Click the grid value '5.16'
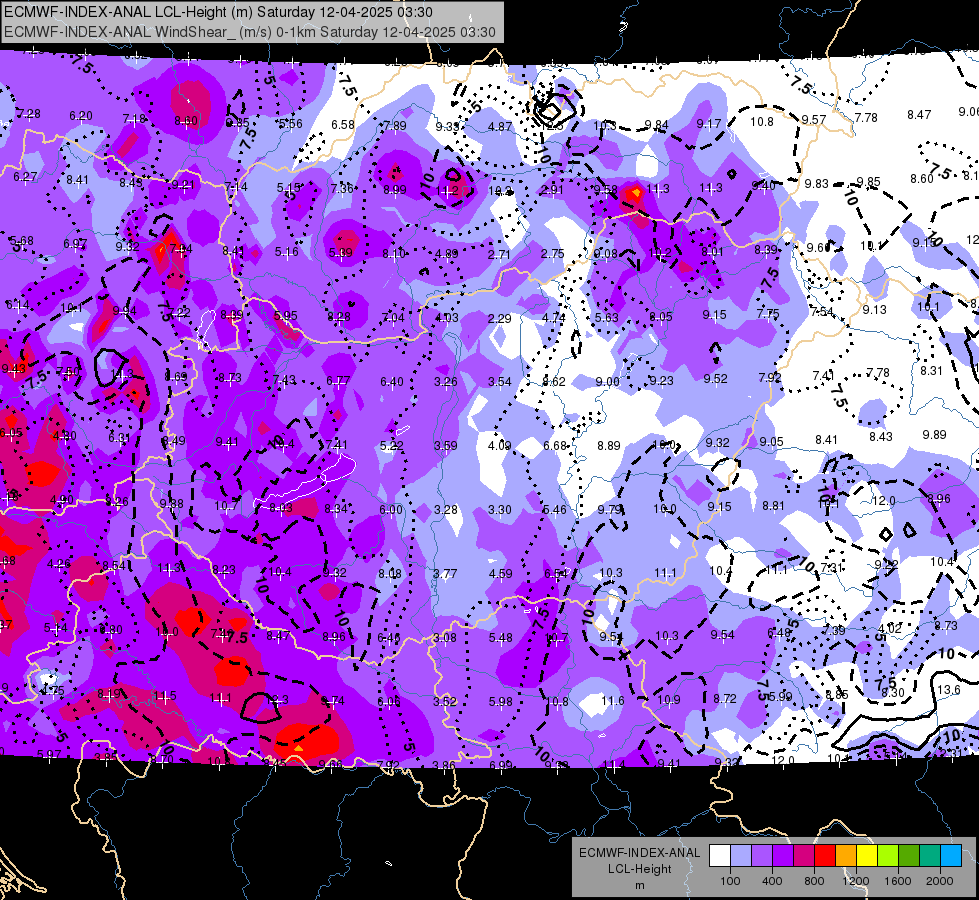The width and height of the screenshot is (979, 900). tap(287, 252)
